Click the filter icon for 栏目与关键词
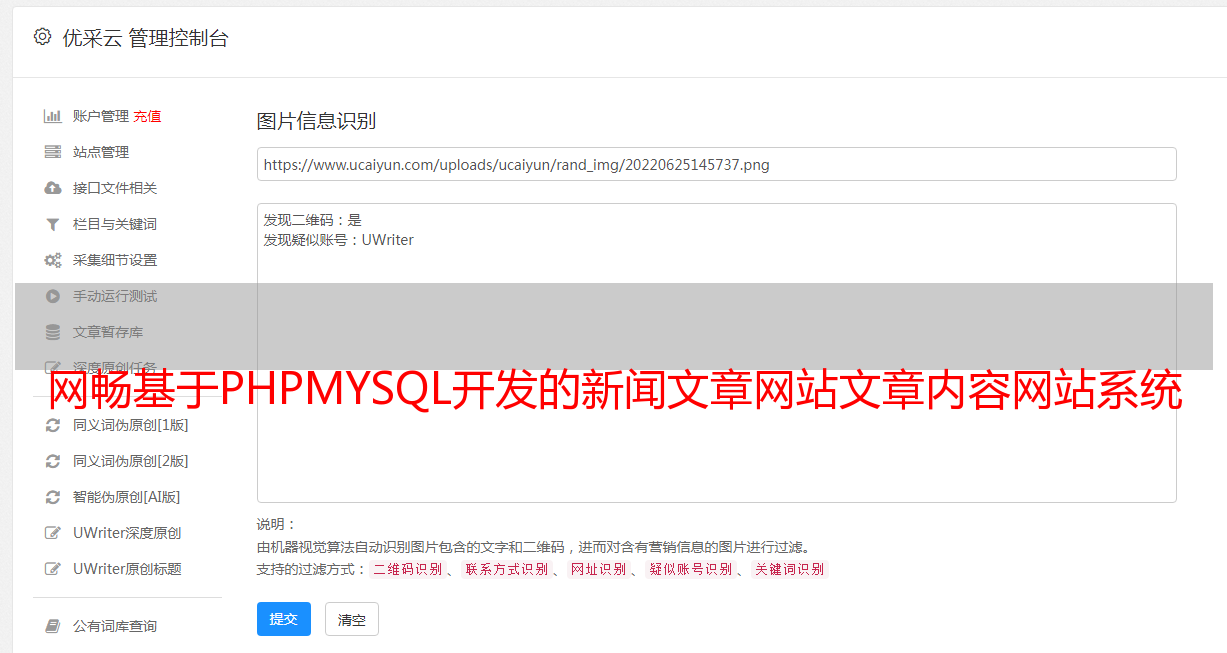The width and height of the screenshot is (1227, 653). [x=52, y=224]
